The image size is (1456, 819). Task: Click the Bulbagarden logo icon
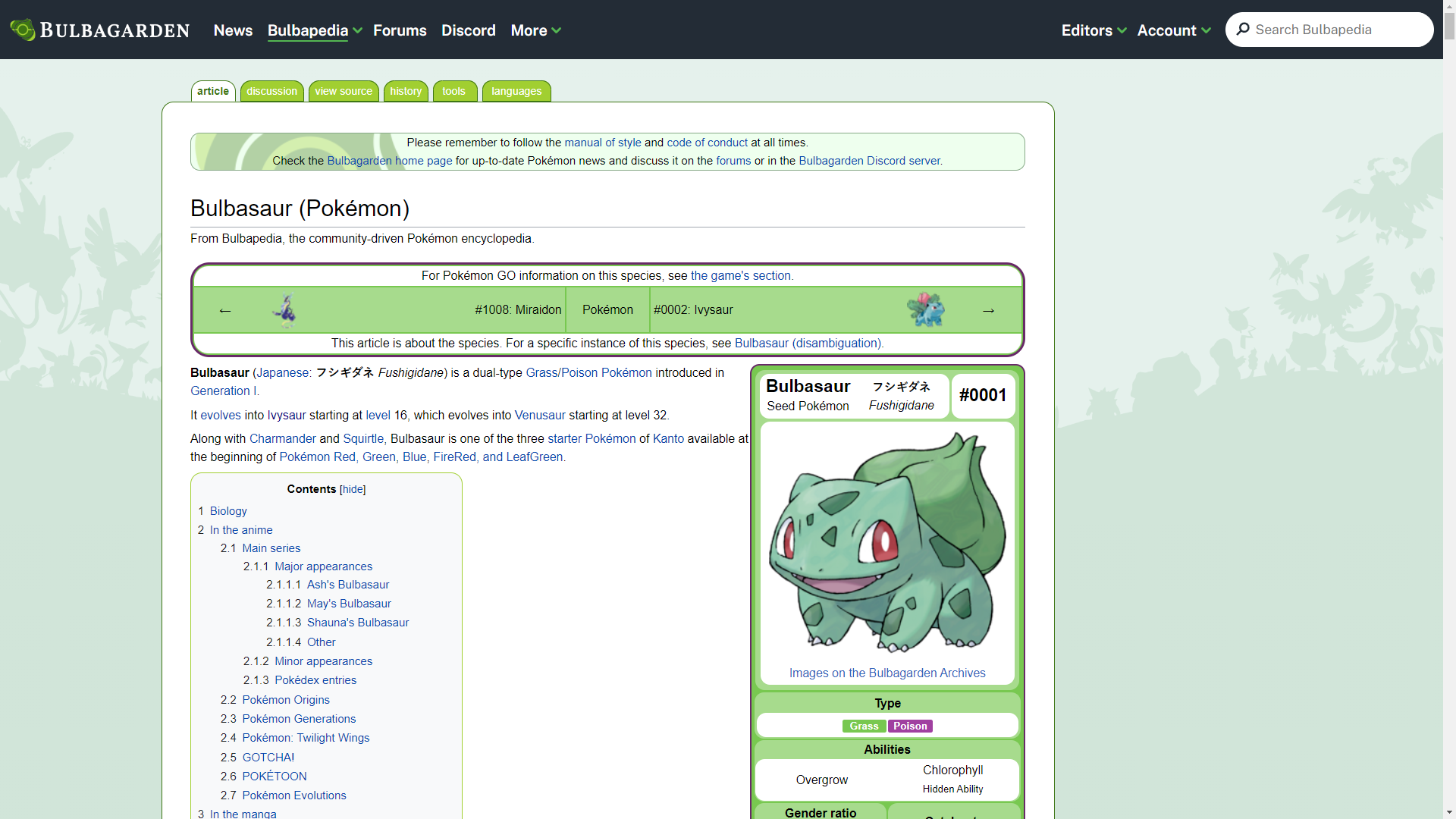[22, 30]
